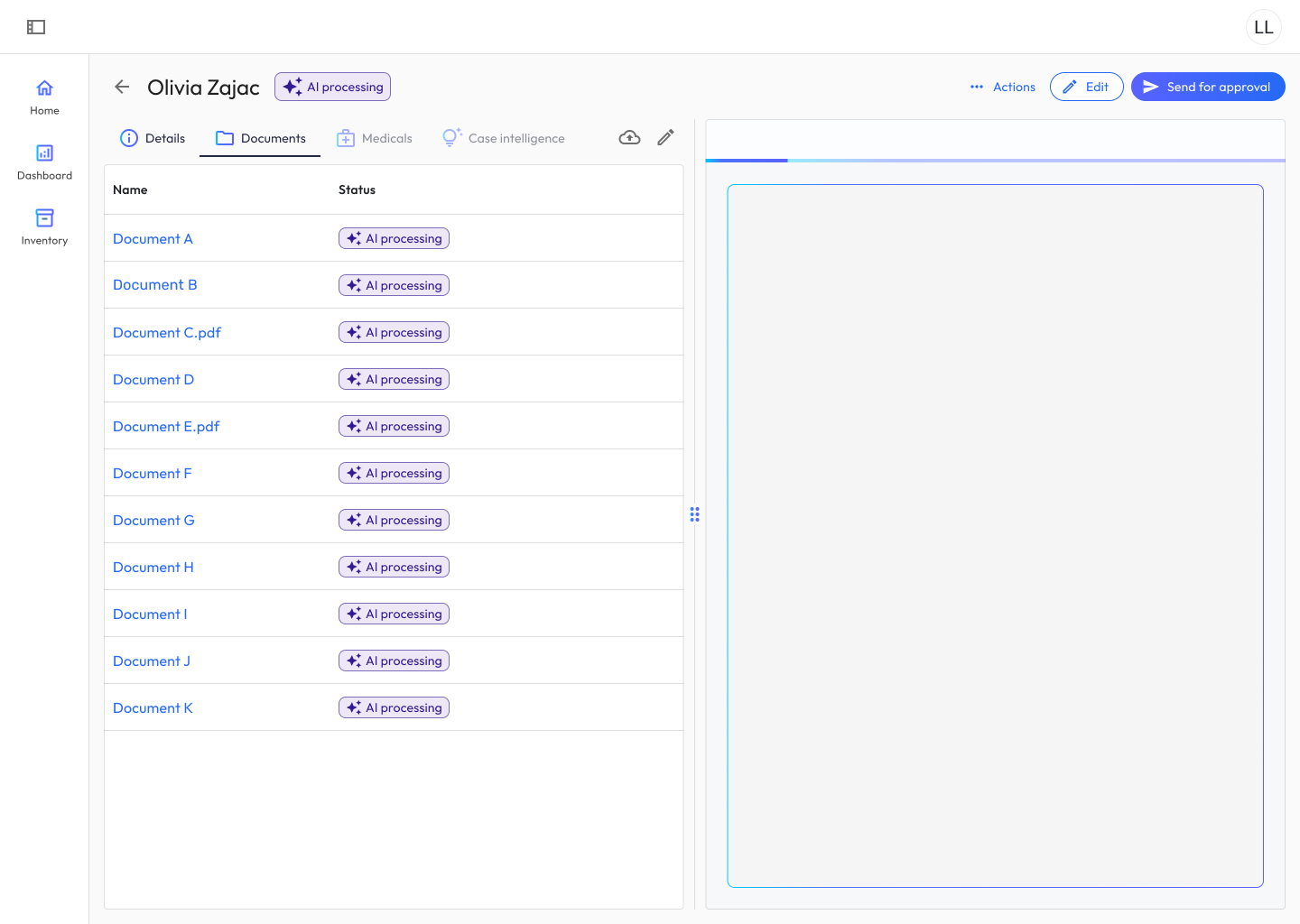Image resolution: width=1300 pixels, height=924 pixels.
Task: Open Document G
Action: [153, 520]
